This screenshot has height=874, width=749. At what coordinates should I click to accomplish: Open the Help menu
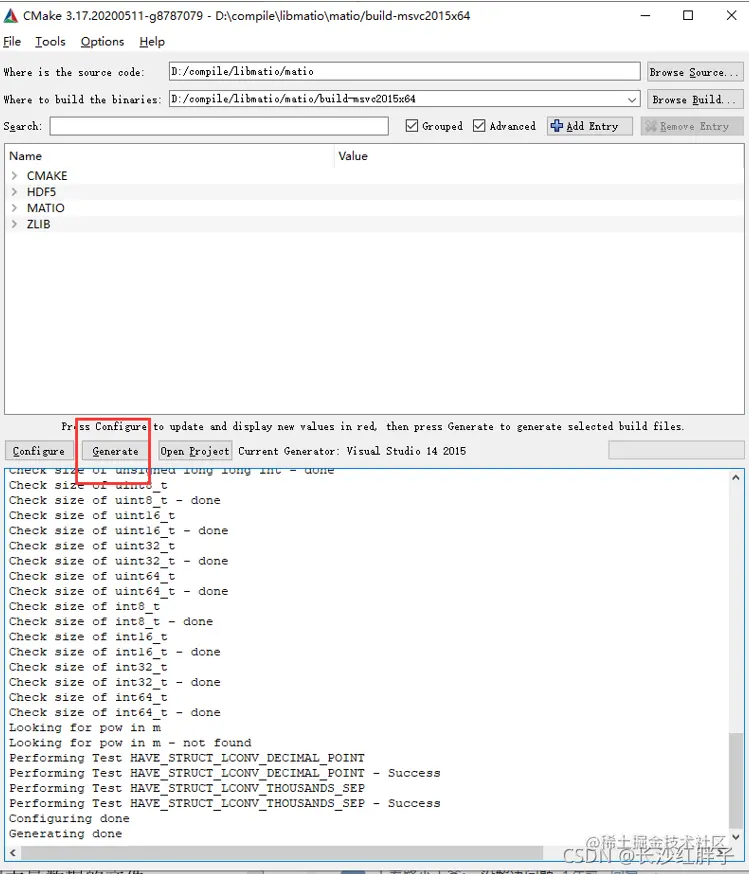click(152, 42)
